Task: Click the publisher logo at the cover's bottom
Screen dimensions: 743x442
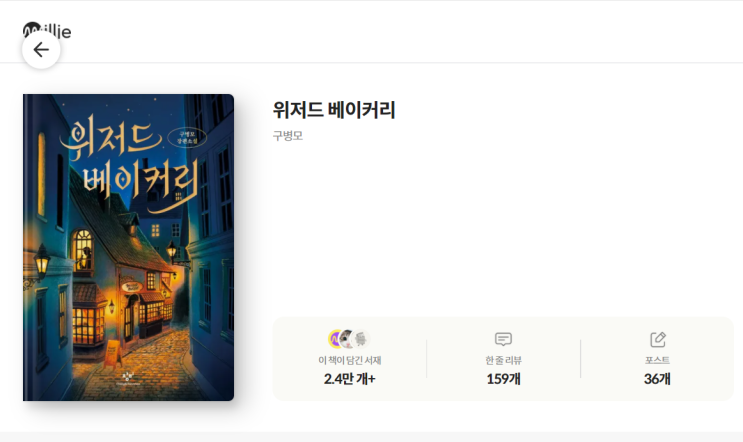Action: tap(127, 379)
